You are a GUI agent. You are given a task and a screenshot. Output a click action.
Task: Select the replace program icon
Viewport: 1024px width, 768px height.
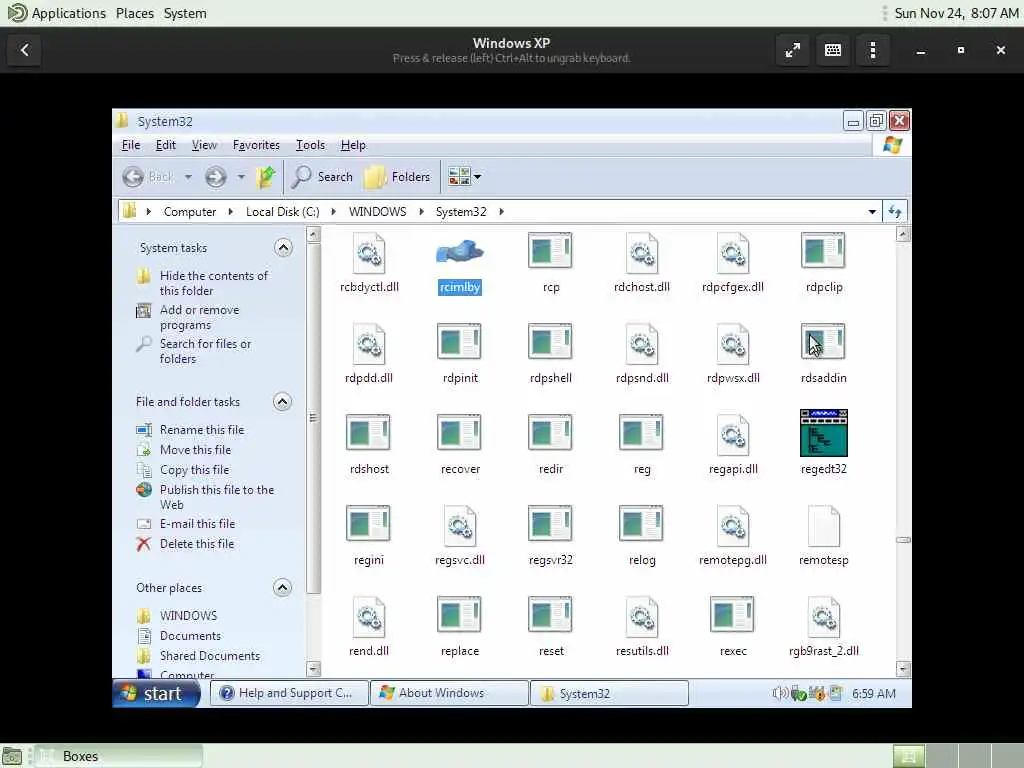click(460, 615)
